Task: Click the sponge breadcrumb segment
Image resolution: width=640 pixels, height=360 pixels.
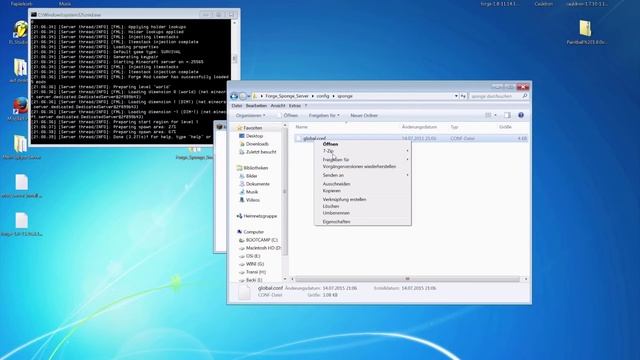Action: 345,96
